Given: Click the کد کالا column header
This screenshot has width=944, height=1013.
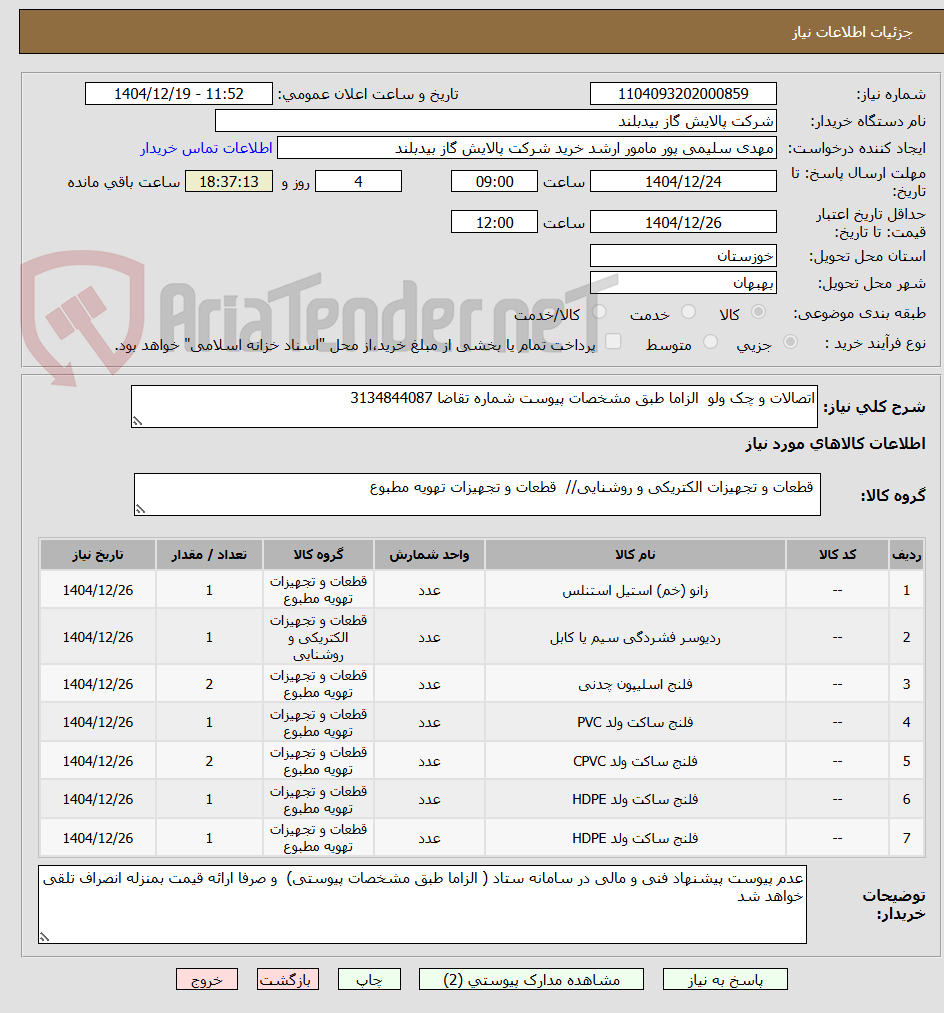Looking at the screenshot, I should pyautogui.click(x=837, y=554).
